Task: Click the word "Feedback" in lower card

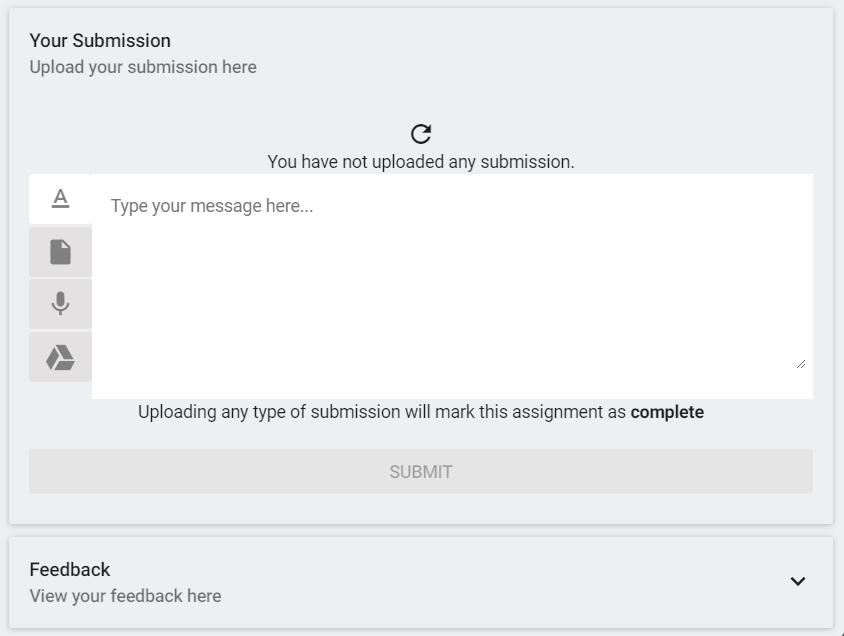Action: pyautogui.click(x=70, y=569)
